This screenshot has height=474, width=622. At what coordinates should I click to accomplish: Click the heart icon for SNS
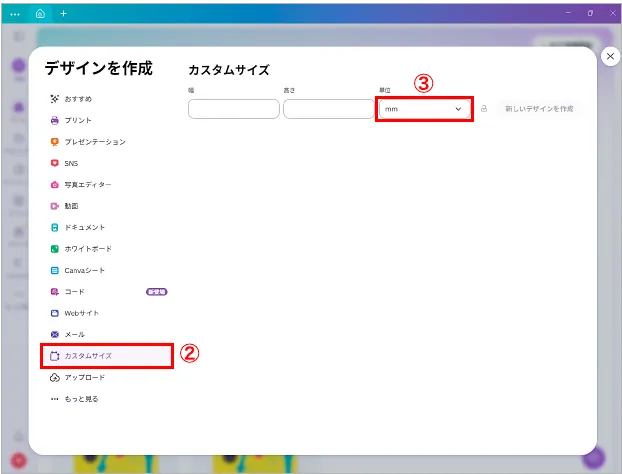pos(55,163)
